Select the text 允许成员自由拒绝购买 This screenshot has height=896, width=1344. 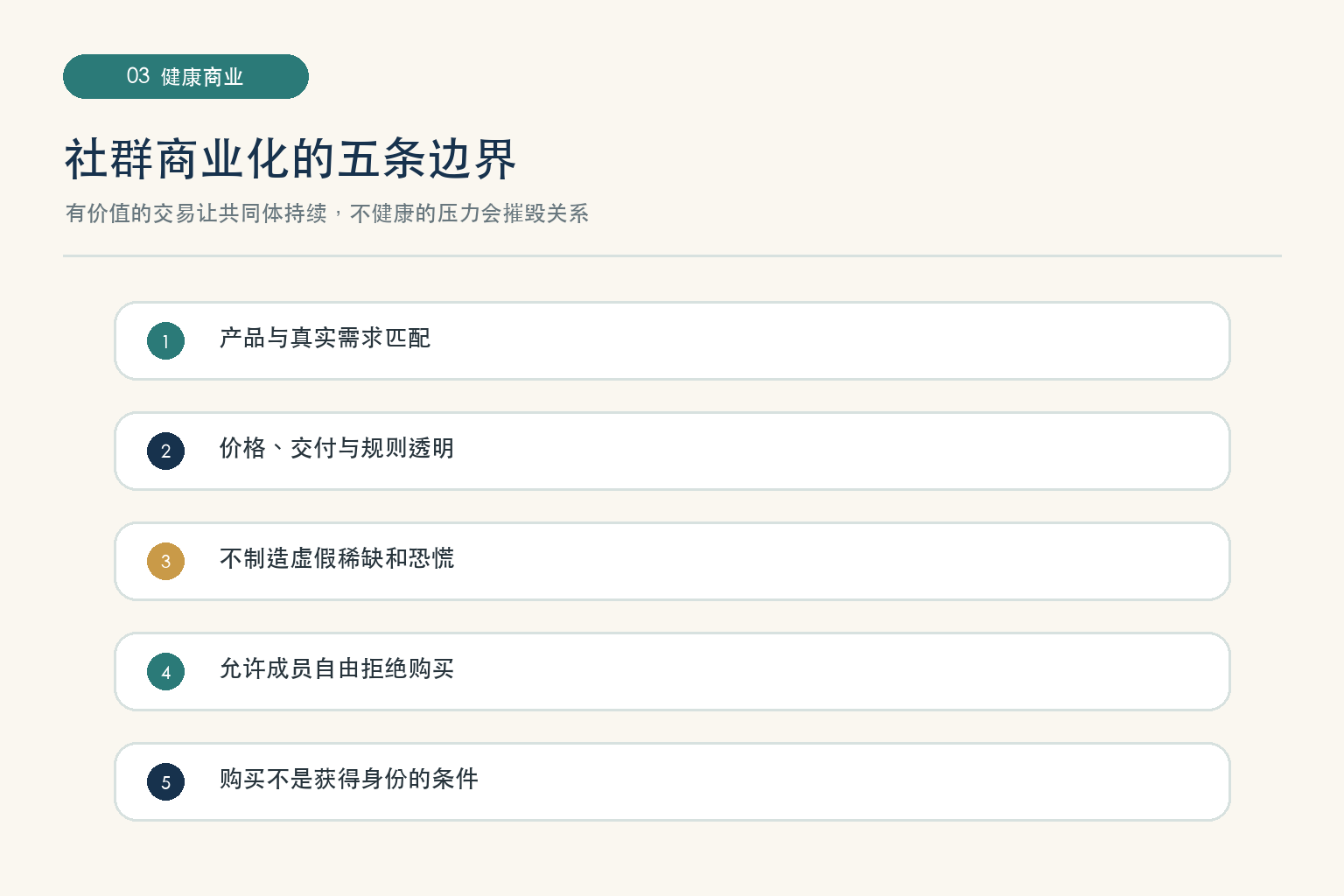[x=337, y=668]
